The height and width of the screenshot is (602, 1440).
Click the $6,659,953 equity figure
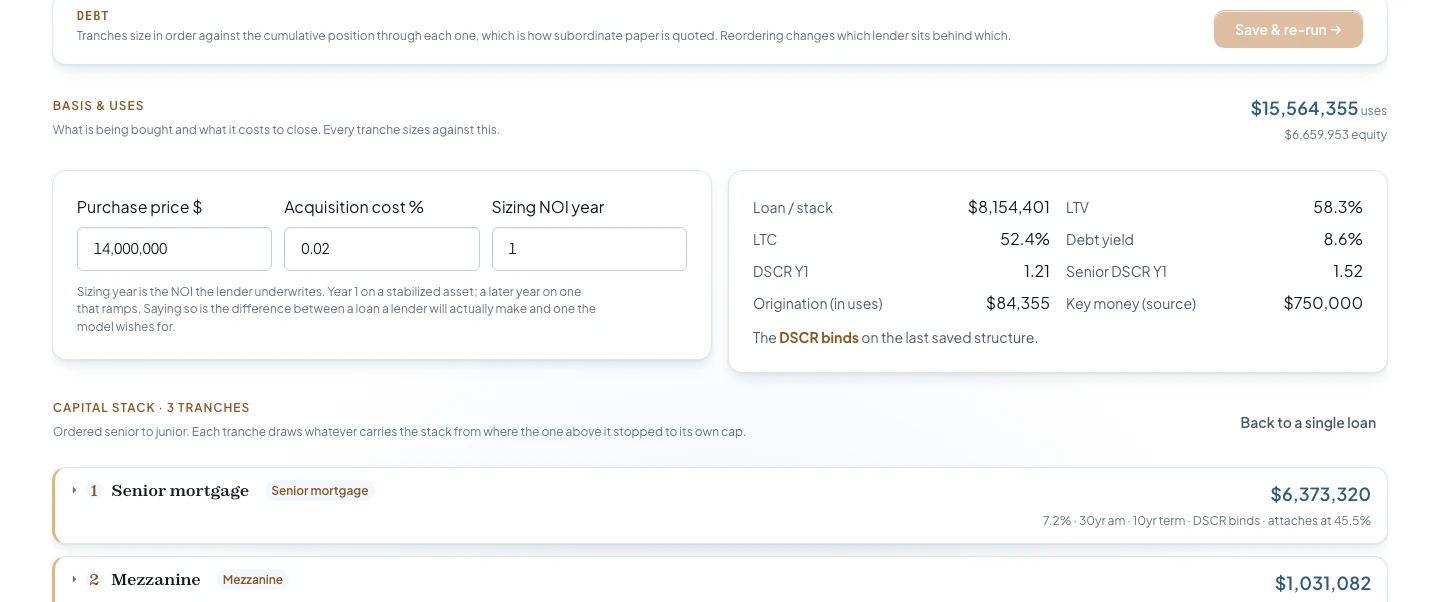tap(1335, 135)
